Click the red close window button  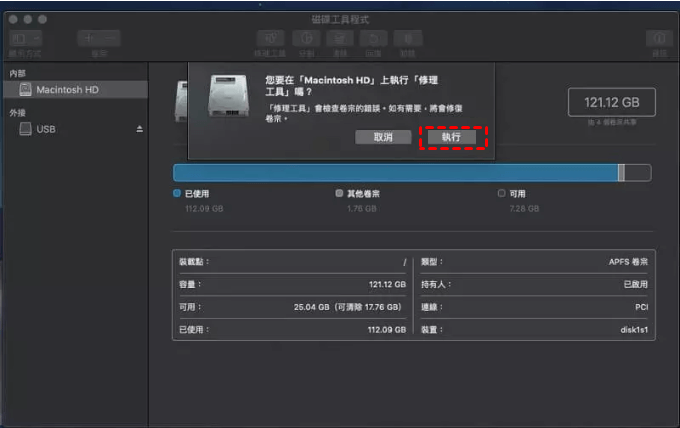[13, 20]
